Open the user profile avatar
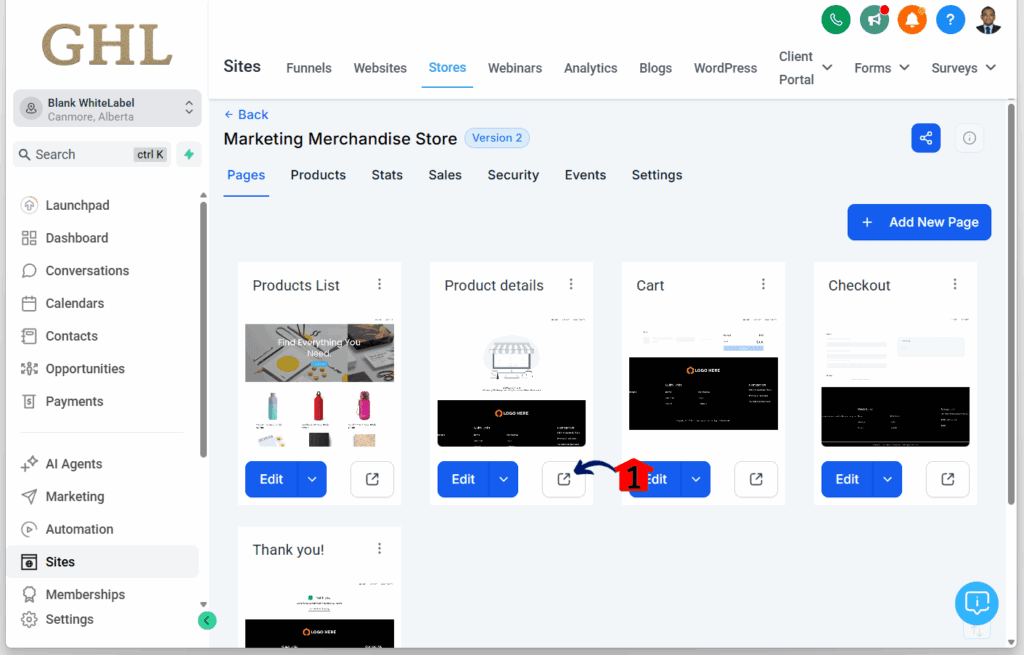The width and height of the screenshot is (1024, 655). [988, 20]
